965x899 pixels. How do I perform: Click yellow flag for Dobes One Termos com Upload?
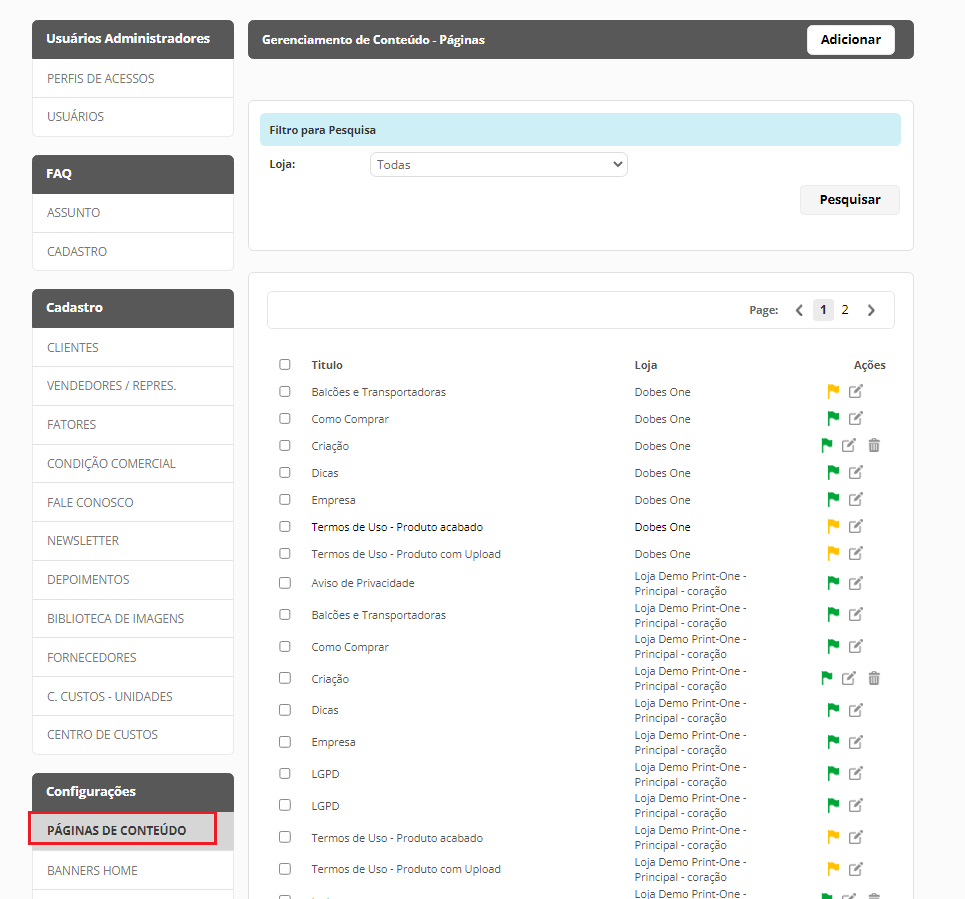(x=833, y=554)
